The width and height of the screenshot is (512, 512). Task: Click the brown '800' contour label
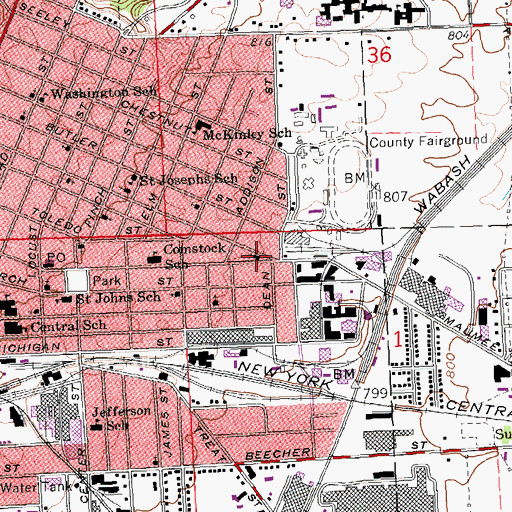(450, 365)
